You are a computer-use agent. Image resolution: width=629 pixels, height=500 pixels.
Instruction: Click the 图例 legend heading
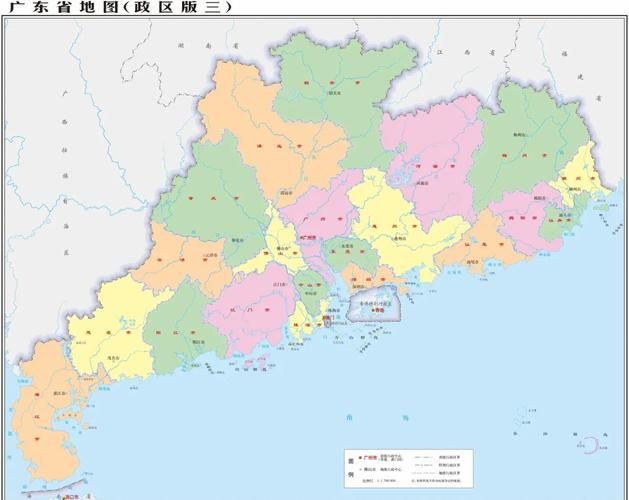[351, 468]
